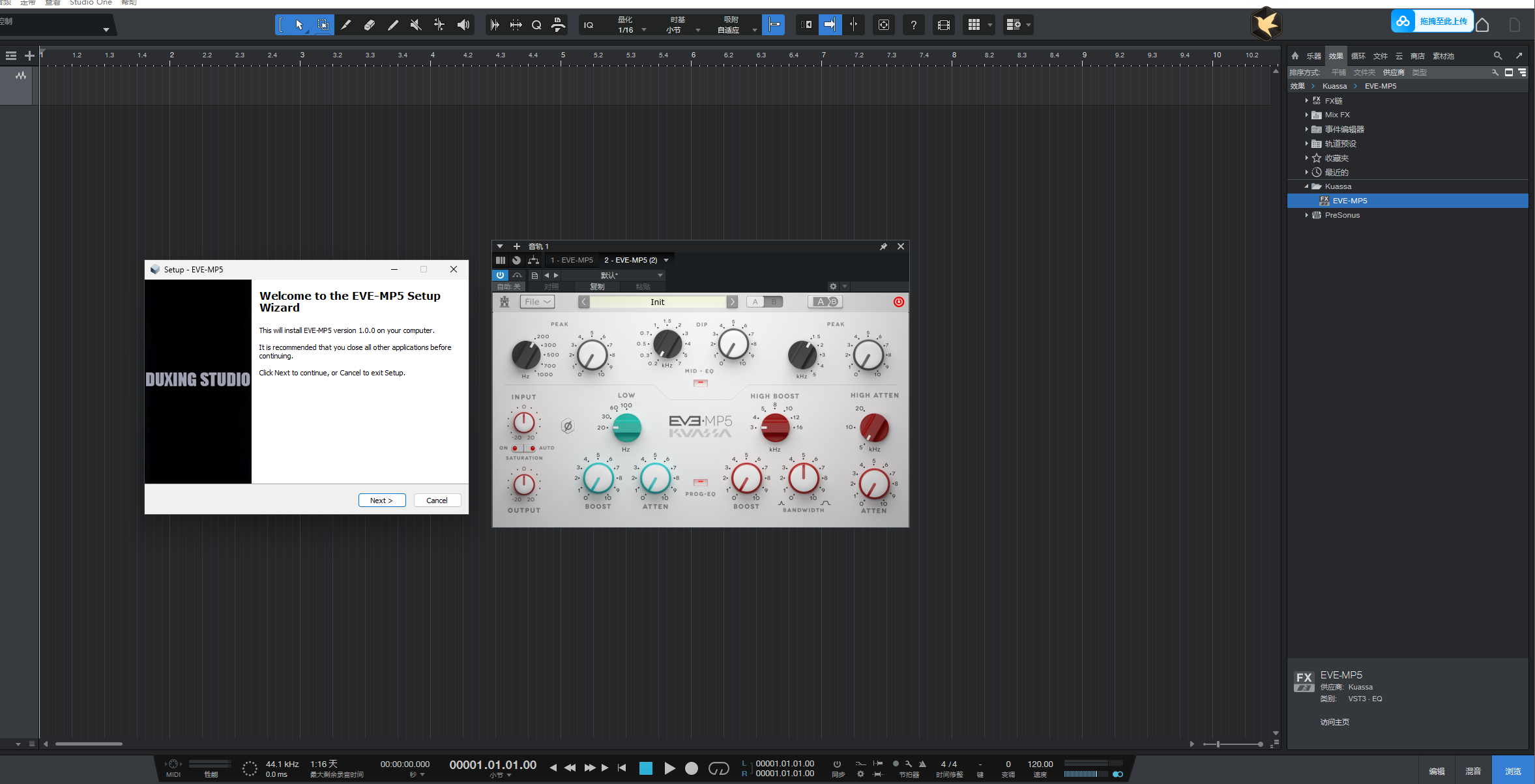Click the A to B copy button
Image resolution: width=1535 pixels, height=784 pixels.
click(825, 302)
